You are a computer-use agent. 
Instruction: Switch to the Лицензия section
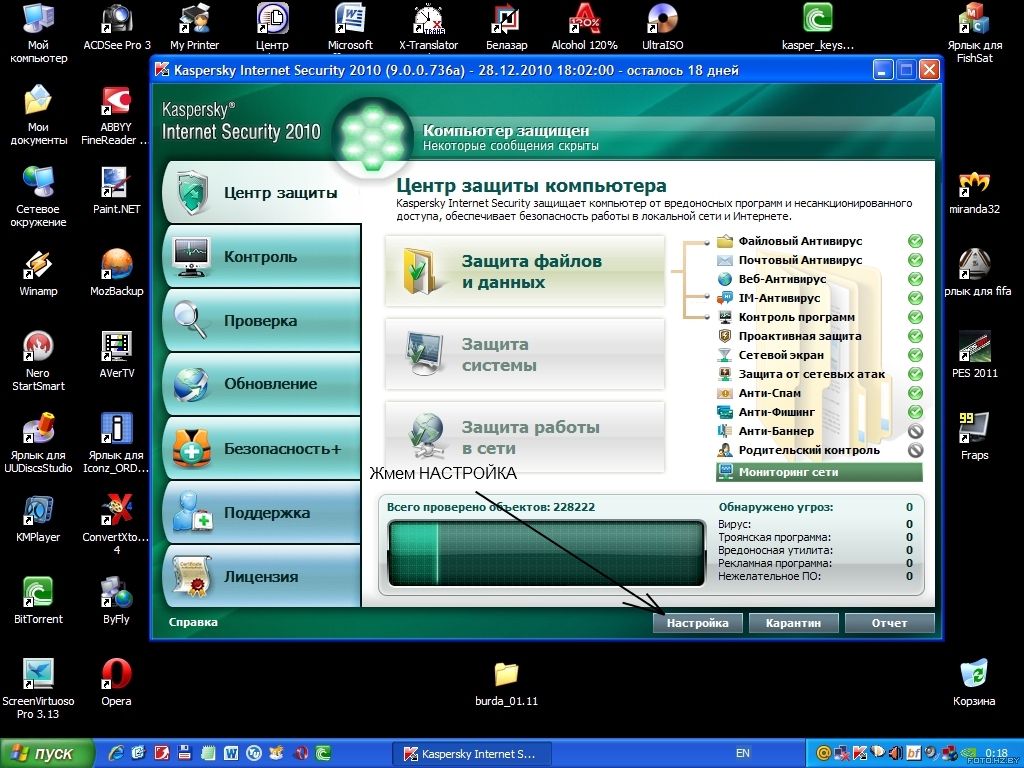(261, 577)
